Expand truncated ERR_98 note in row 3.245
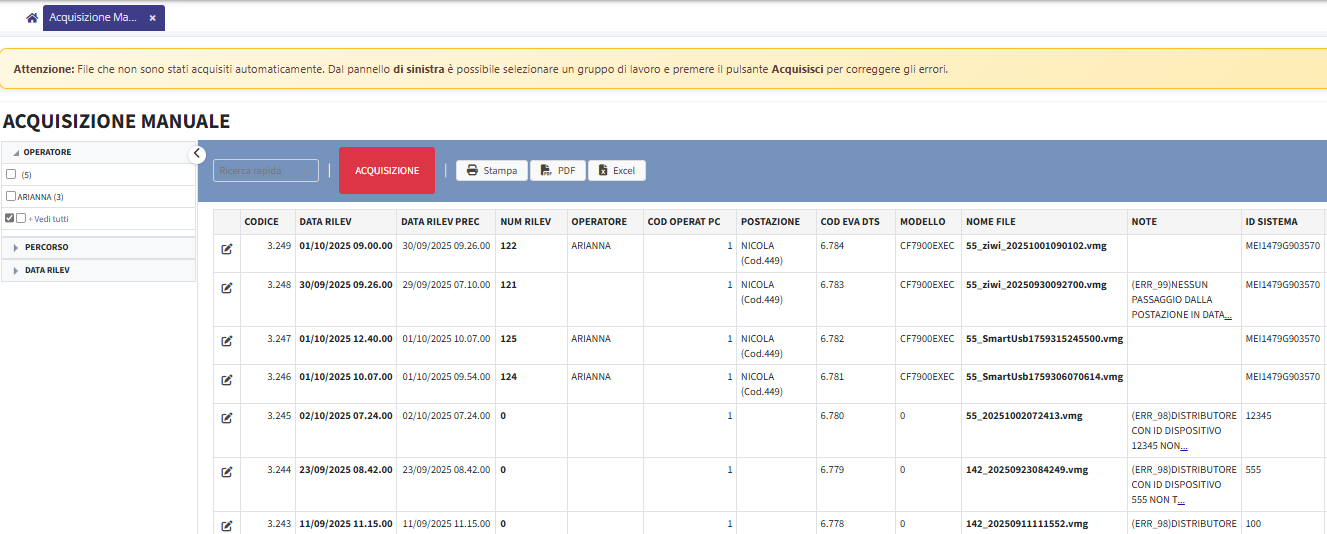 point(1182,447)
